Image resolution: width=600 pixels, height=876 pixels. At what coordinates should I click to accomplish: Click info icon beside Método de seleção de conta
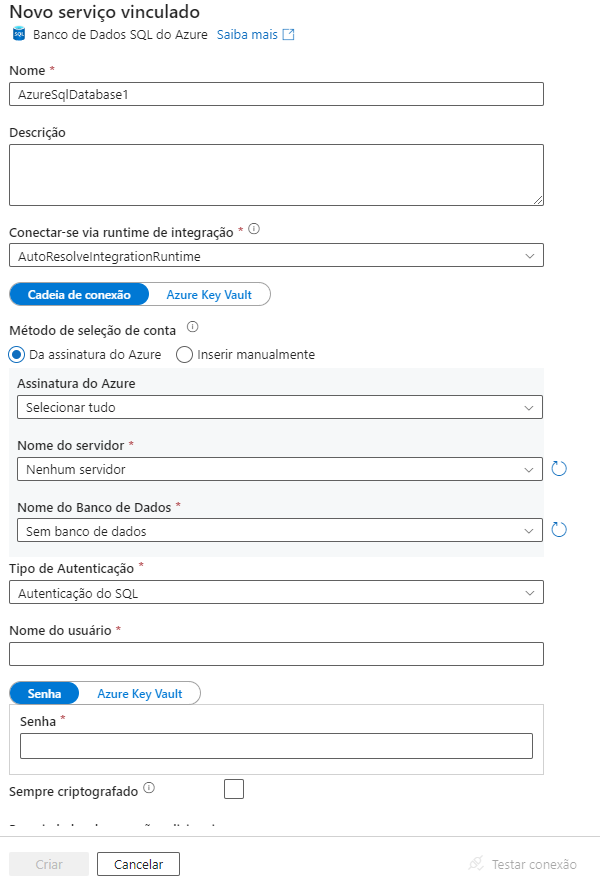click(x=193, y=327)
